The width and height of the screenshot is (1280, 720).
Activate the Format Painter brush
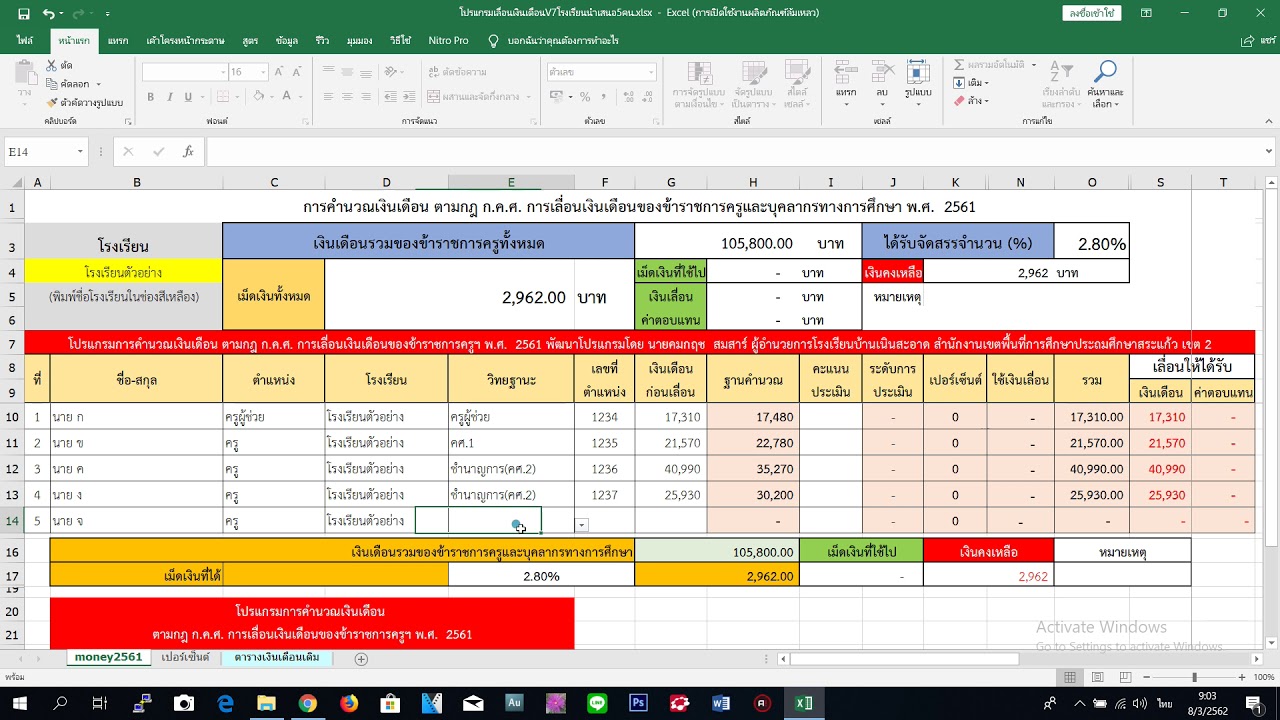click(x=52, y=102)
